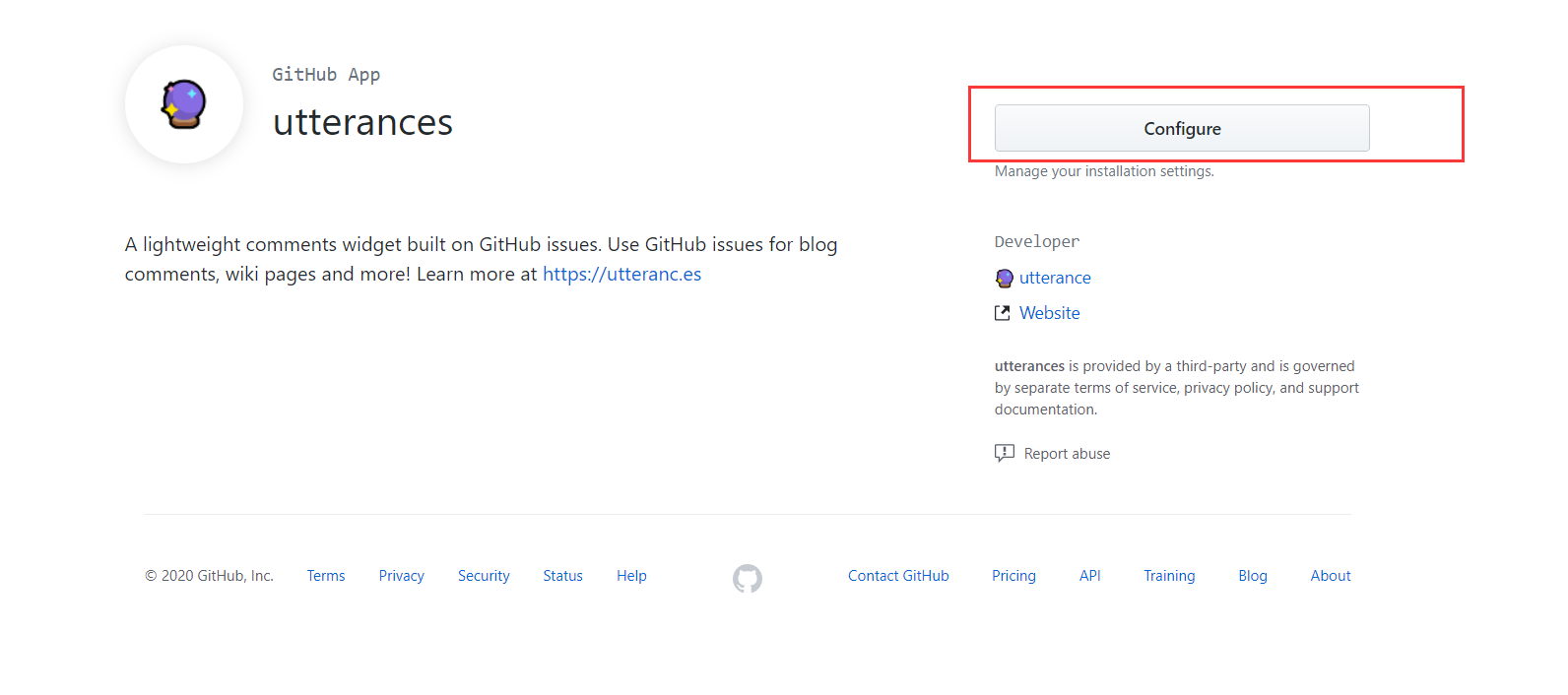Click the external link icon beside Website
1568x695 pixels.
coord(1003,313)
